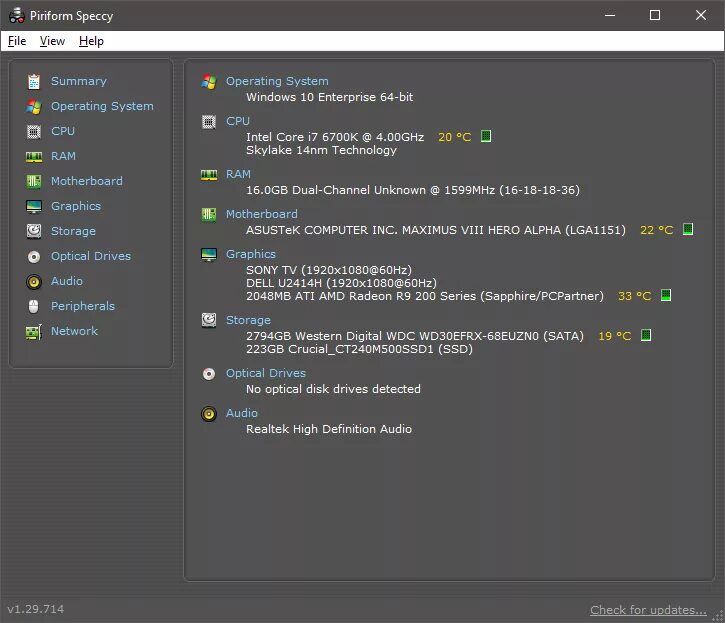This screenshot has height=623, width=725.
Task: Click the RAM stick icon in sidebar
Action: coord(34,157)
